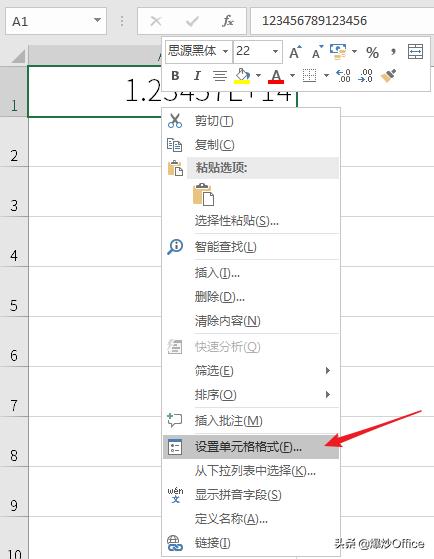Open accounting format dropdown arrow
Image resolution: width=434 pixels, height=559 pixels.
(354, 52)
